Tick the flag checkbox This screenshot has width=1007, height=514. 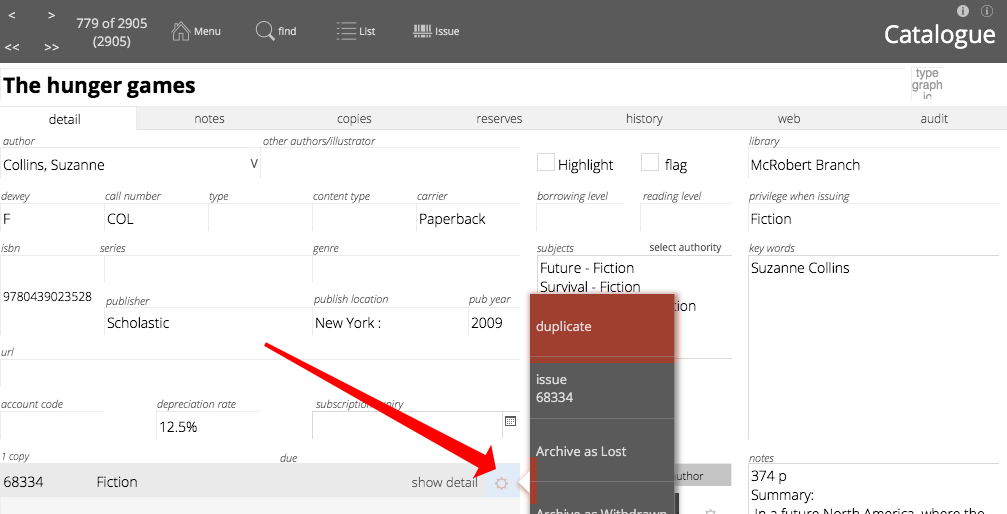[x=650, y=163]
